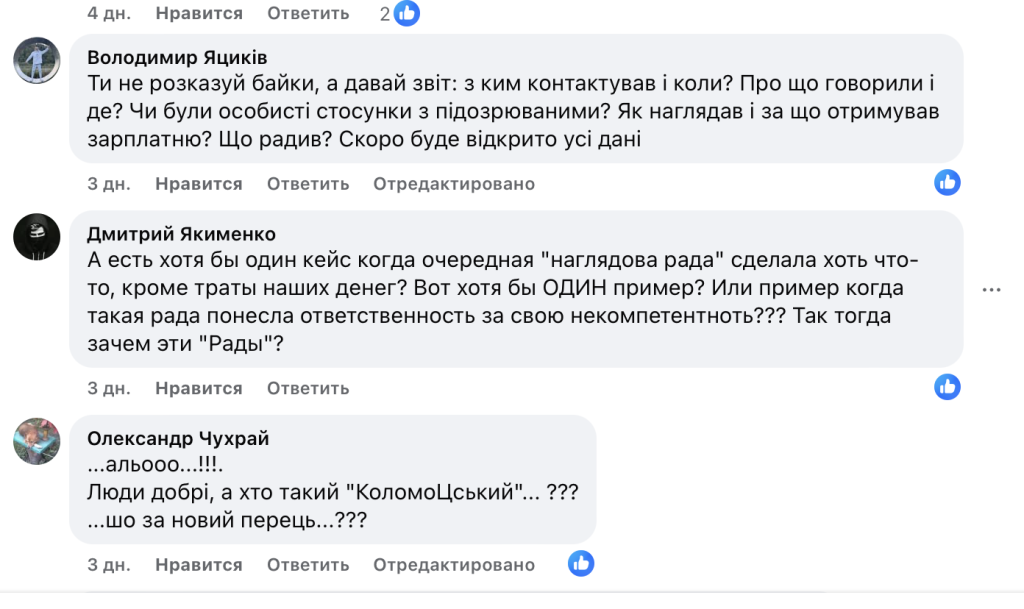The width and height of the screenshot is (1024, 609).
Task: Open Дмитрий Якименко's profile avatar
Action: click(x=36, y=237)
